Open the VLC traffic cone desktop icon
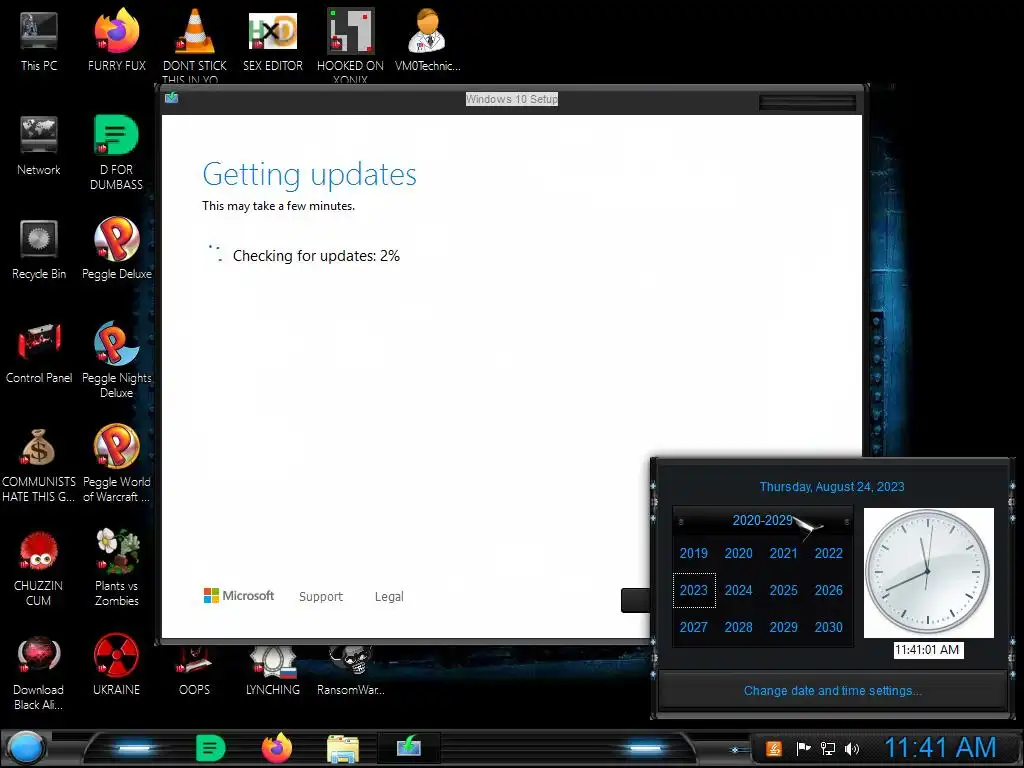The image size is (1024, 768). point(195,42)
